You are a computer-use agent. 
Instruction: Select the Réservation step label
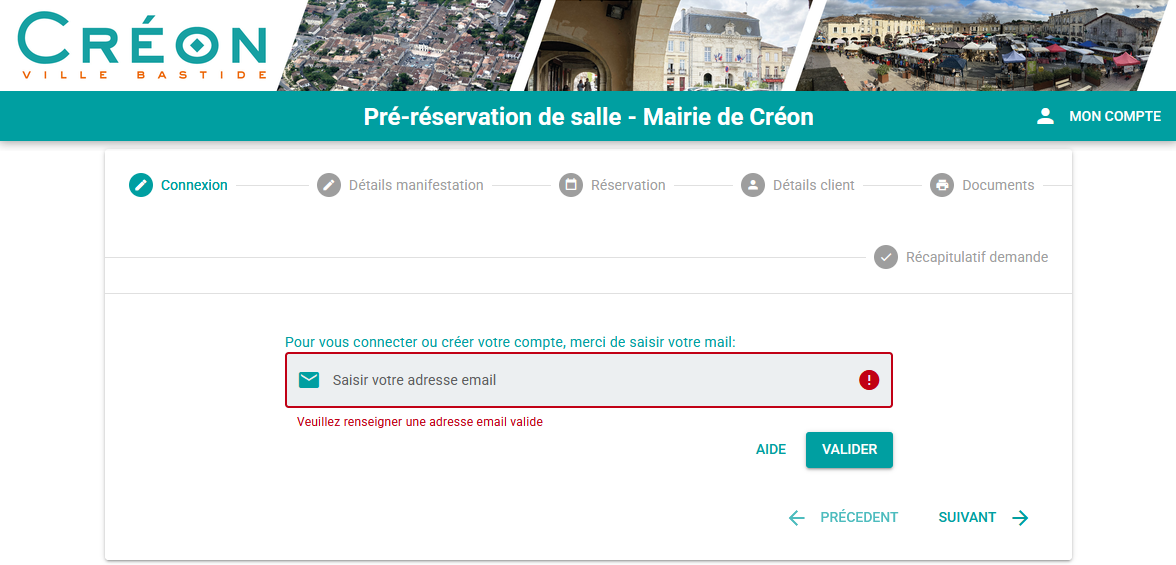click(628, 185)
